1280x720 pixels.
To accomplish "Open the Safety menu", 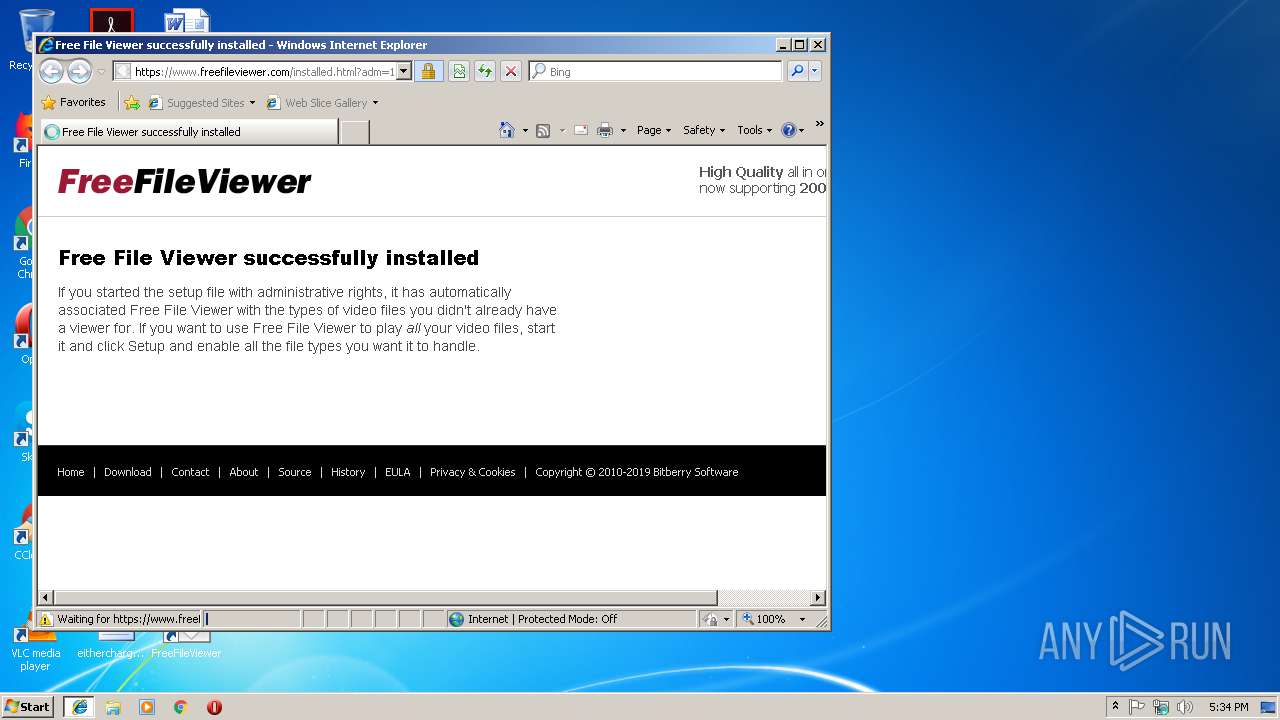I will 704,130.
